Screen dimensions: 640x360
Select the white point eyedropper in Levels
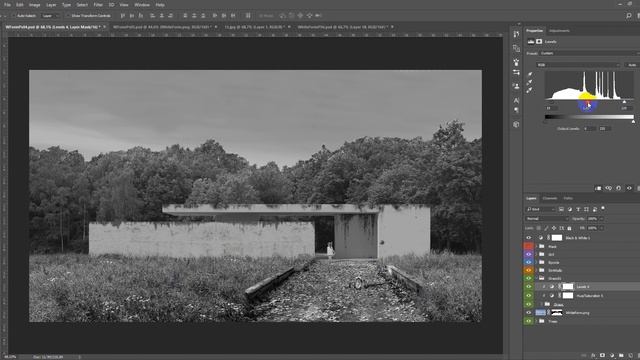tap(530, 91)
